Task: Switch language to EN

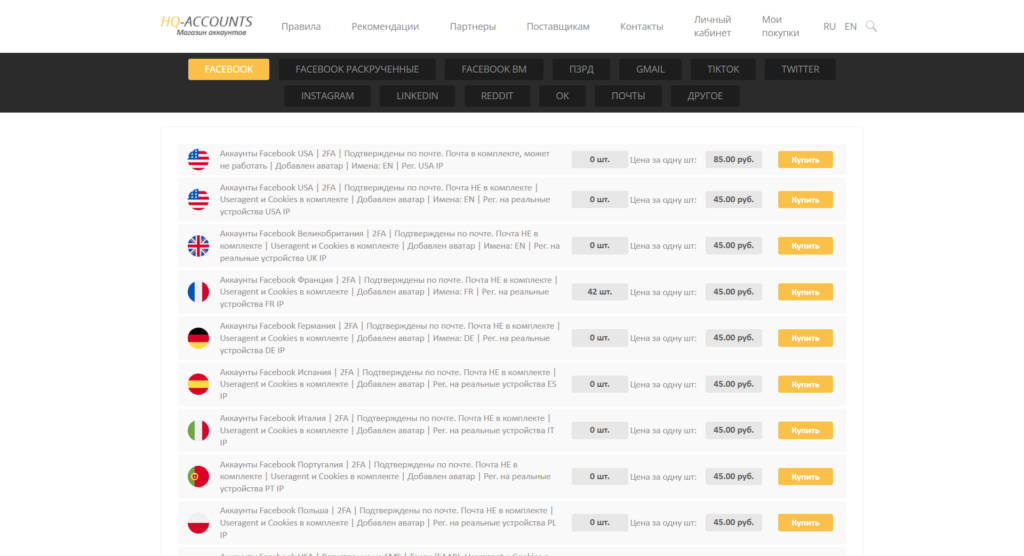Action: (850, 26)
